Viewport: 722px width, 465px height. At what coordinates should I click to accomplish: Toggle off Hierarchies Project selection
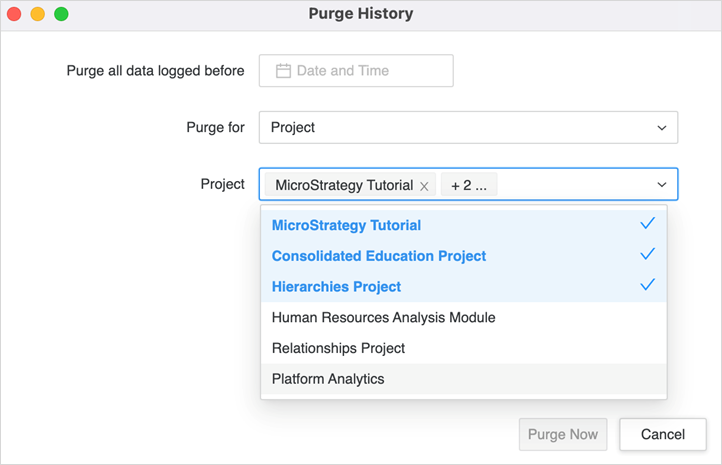click(x=336, y=287)
